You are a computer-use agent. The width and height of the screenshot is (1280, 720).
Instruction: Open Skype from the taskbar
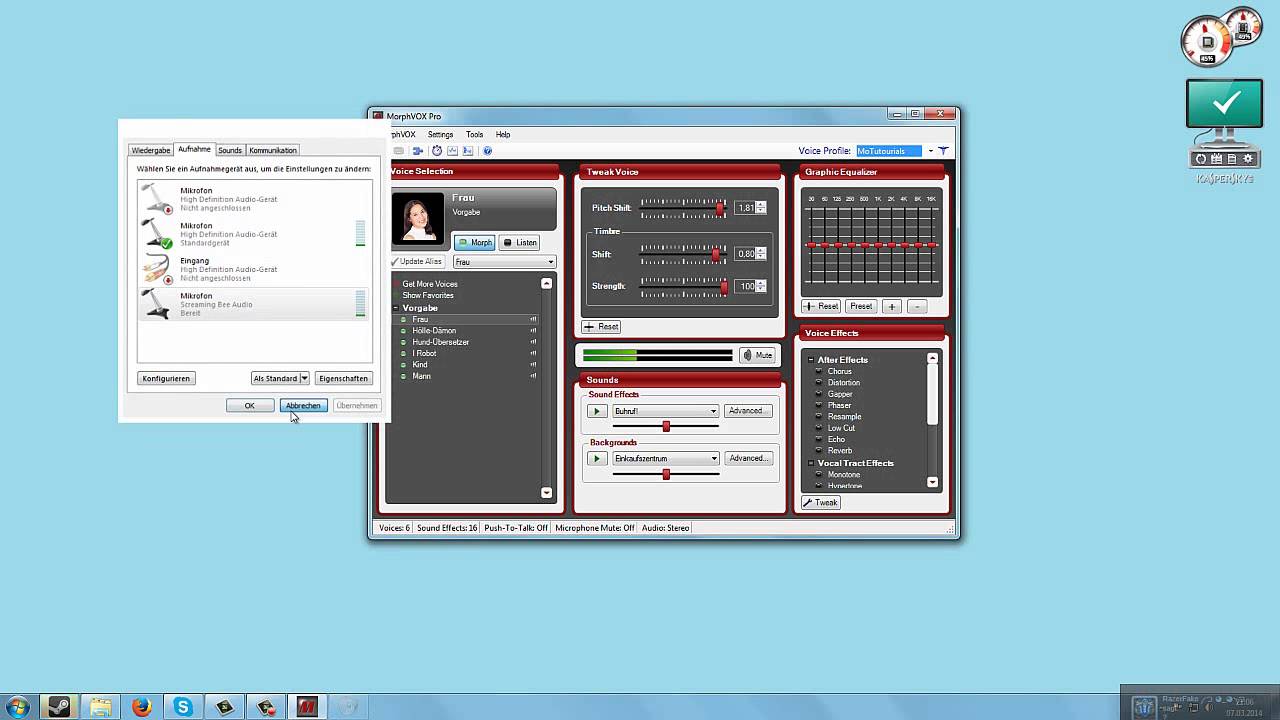pyautogui.click(x=183, y=707)
